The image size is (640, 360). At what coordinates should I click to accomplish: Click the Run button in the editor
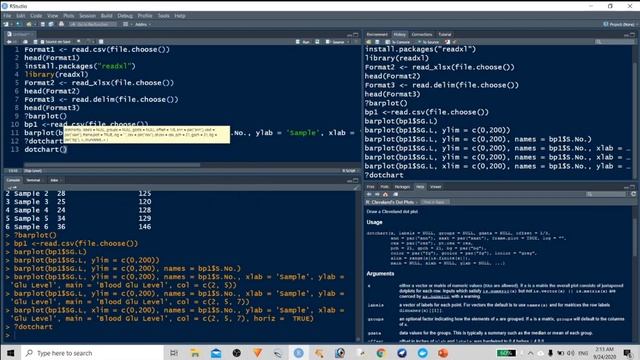(302, 42)
